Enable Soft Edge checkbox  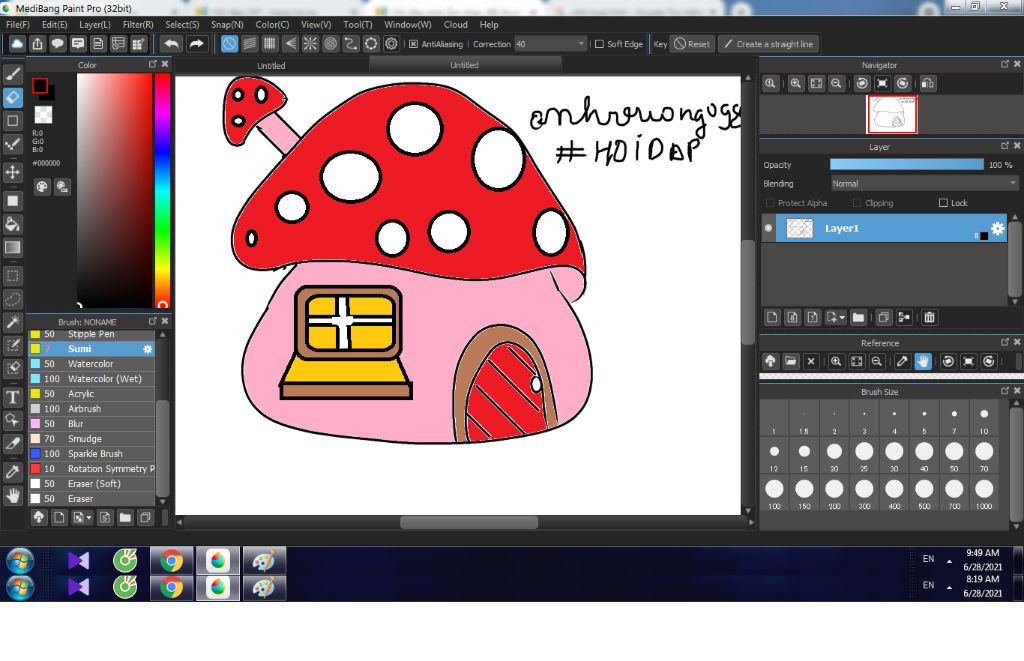(599, 44)
